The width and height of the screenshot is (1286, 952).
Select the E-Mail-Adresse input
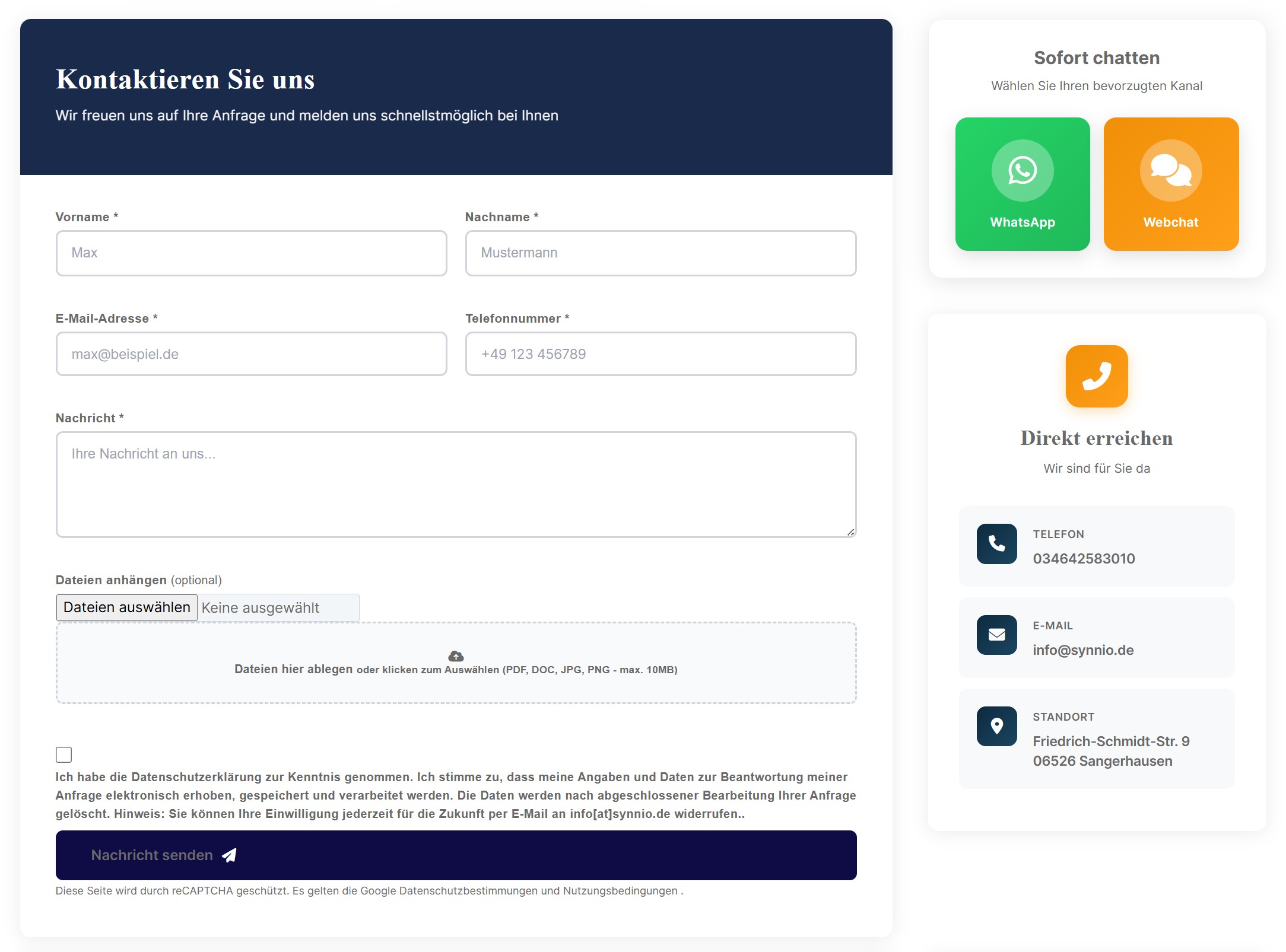coord(251,354)
